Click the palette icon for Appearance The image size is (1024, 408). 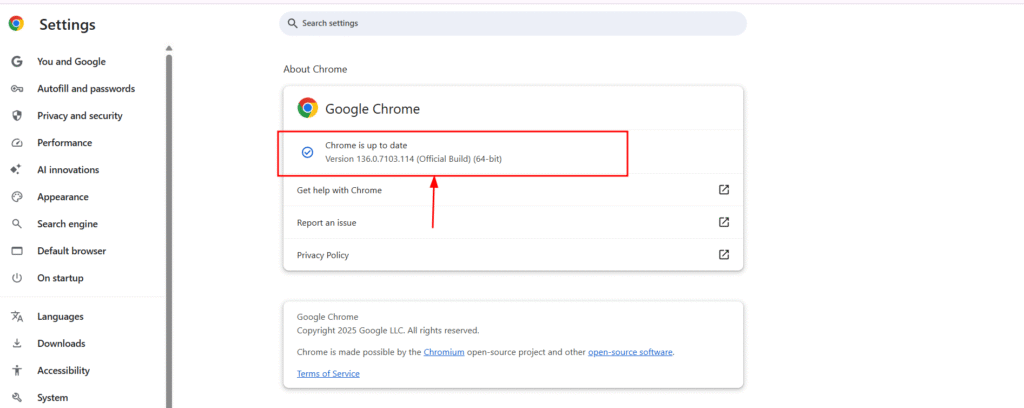17,197
